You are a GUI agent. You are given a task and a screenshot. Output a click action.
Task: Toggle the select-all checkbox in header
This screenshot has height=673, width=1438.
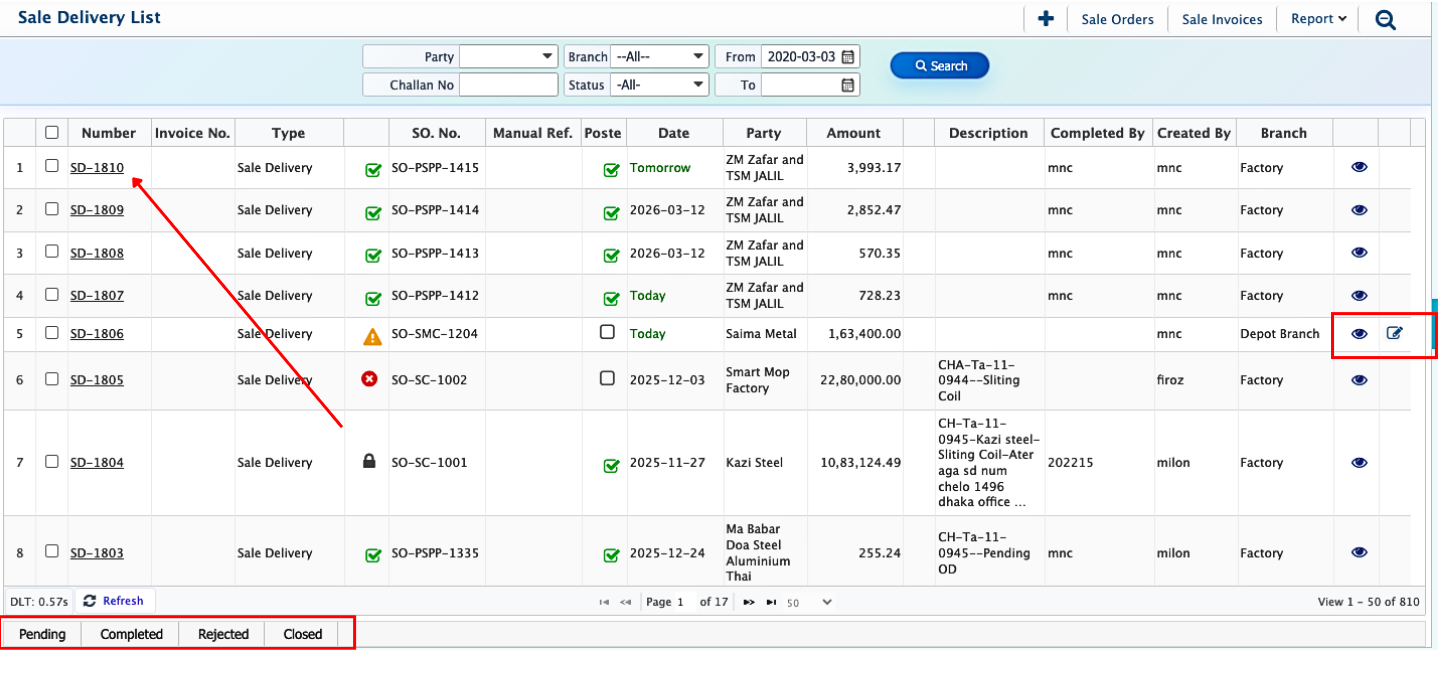[52, 132]
